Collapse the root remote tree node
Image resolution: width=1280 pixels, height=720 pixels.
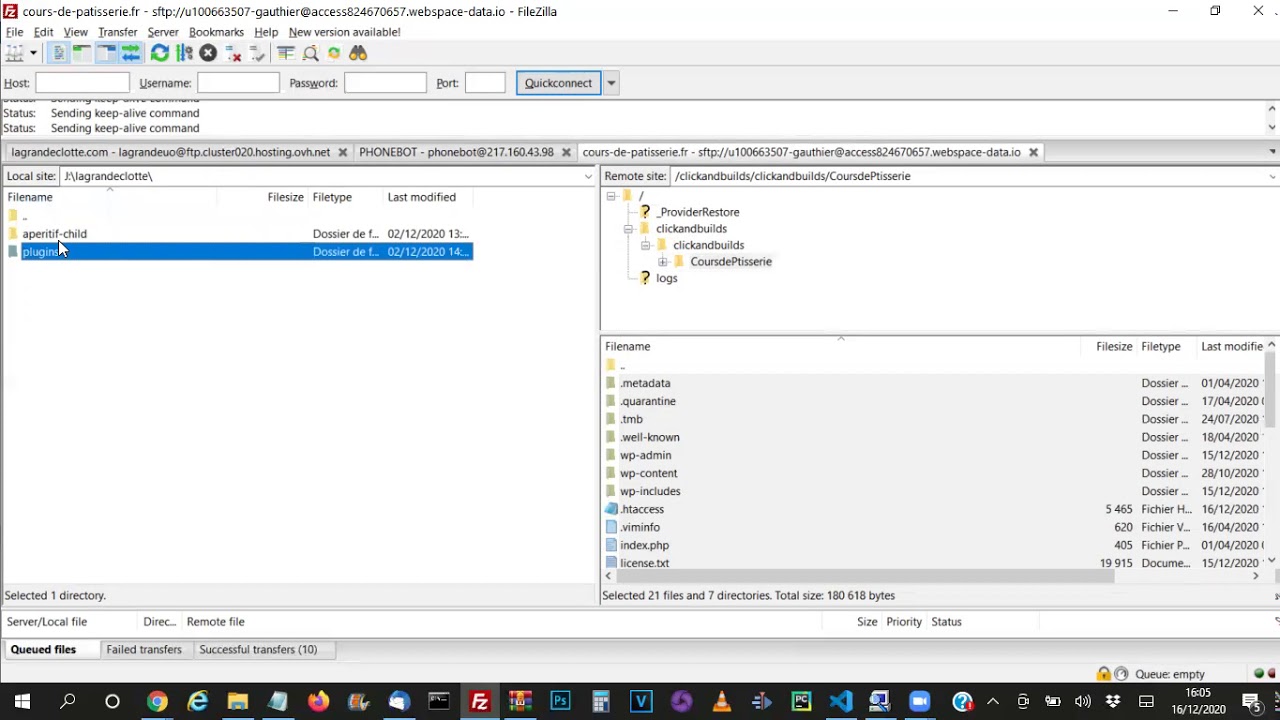611,196
